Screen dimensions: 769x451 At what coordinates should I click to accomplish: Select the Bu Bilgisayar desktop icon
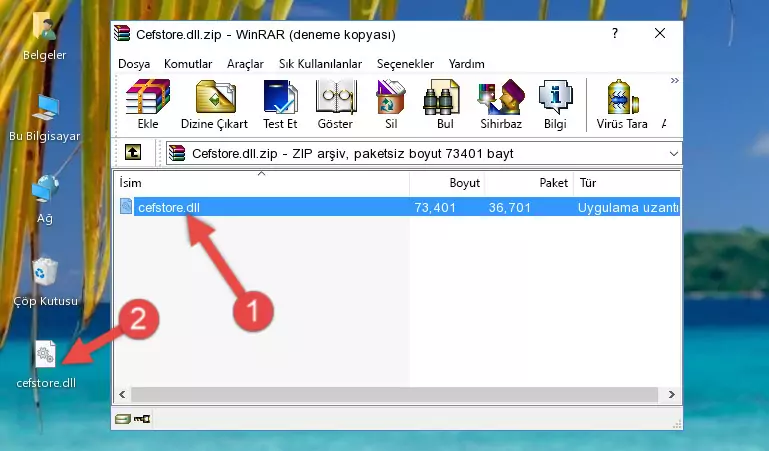45,119
